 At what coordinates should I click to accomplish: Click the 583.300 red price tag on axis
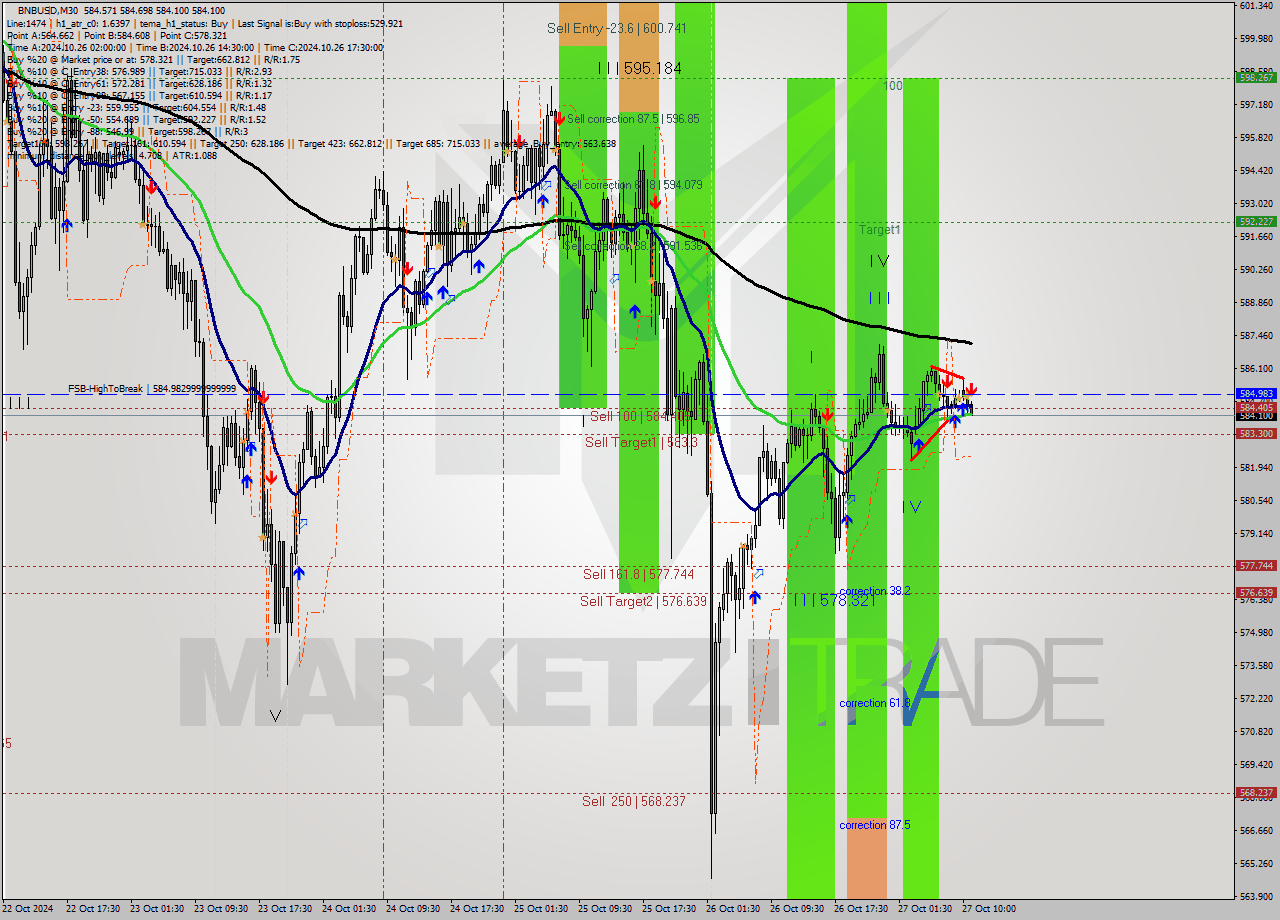(x=1256, y=433)
